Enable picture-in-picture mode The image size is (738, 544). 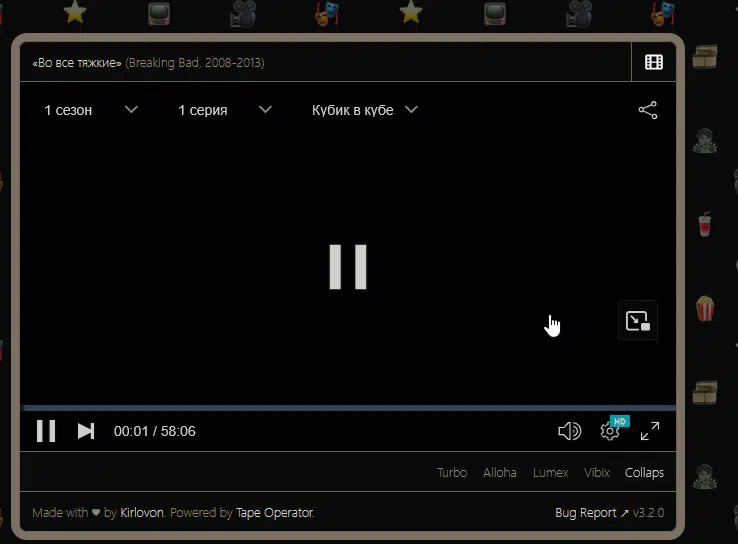pyautogui.click(x=638, y=320)
